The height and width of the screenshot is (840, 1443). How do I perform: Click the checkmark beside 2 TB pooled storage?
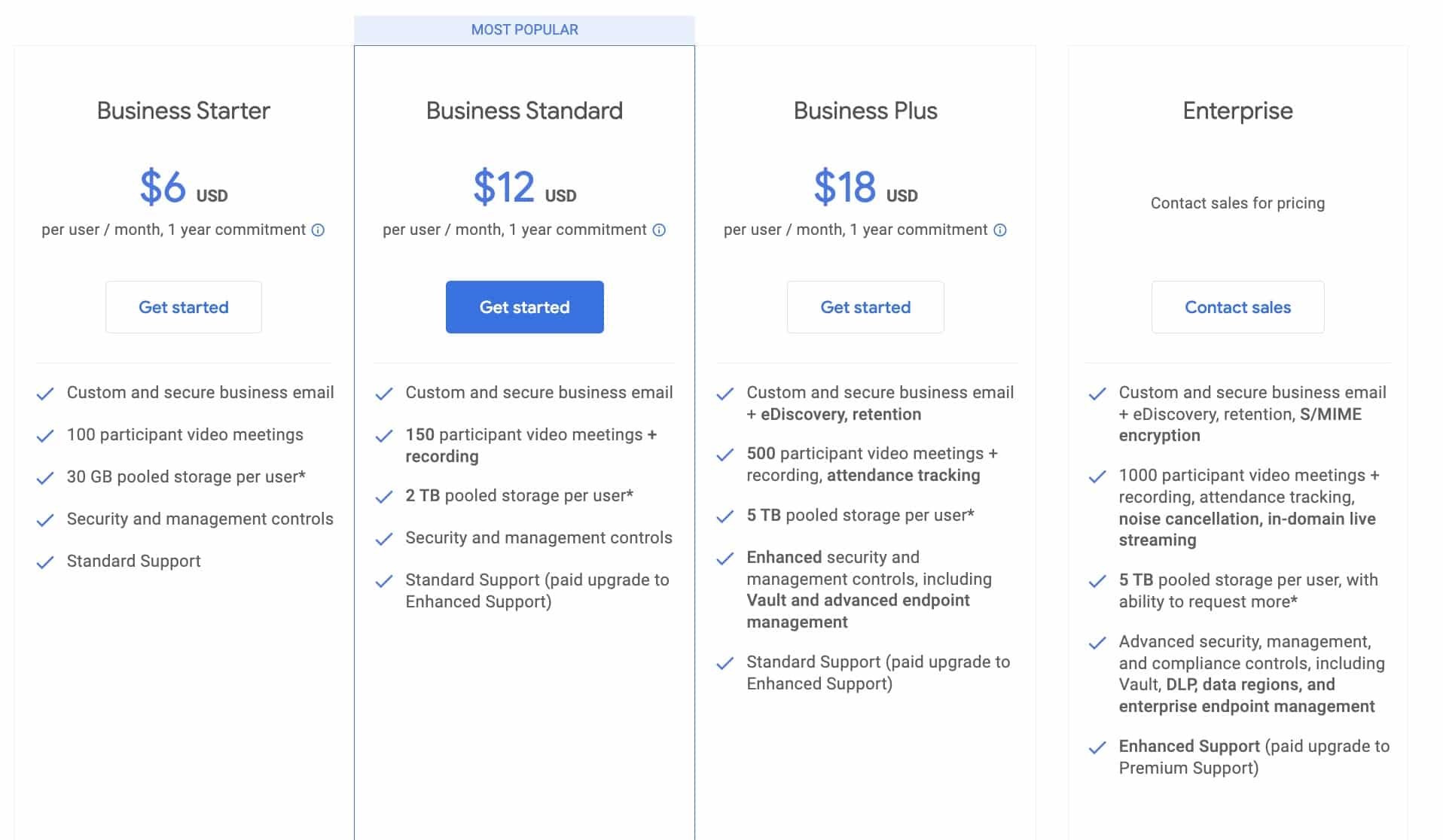coord(385,496)
